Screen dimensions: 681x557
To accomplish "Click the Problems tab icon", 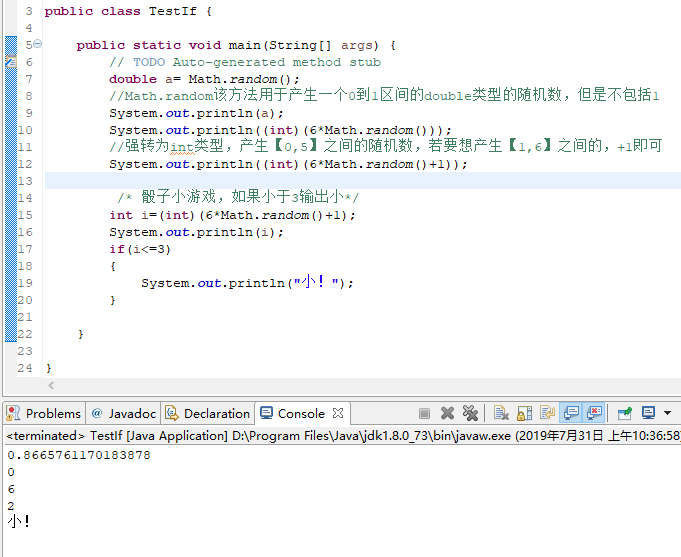I will click(13, 413).
